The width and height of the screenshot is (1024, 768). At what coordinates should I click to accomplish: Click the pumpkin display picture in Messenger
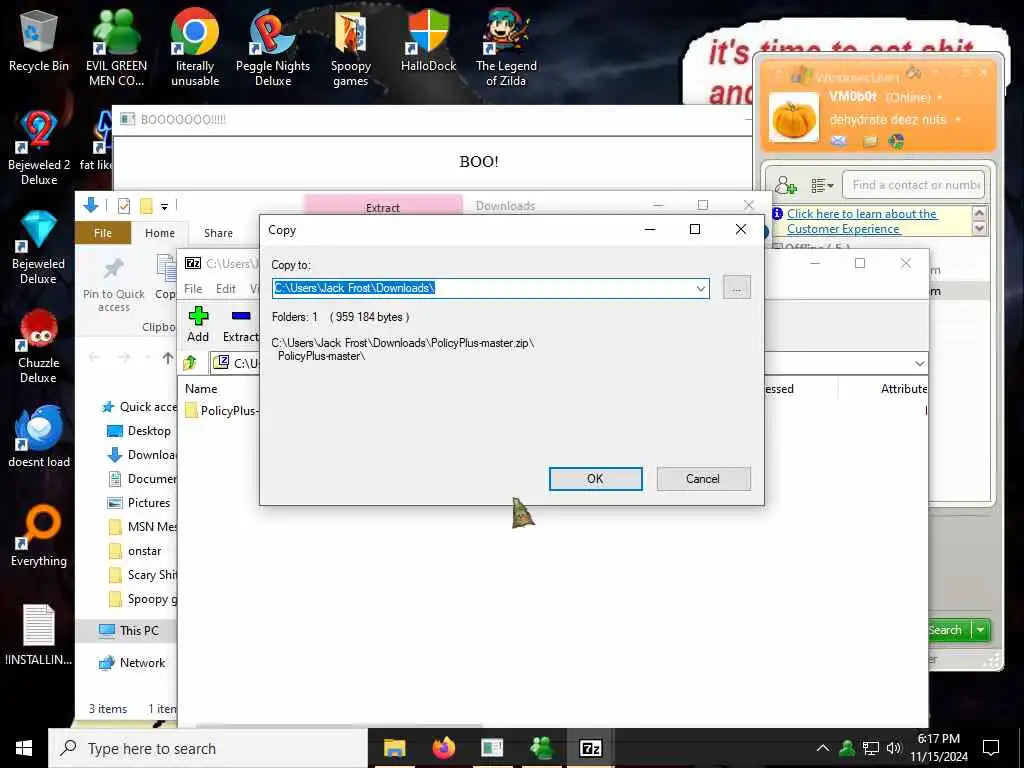coord(793,118)
